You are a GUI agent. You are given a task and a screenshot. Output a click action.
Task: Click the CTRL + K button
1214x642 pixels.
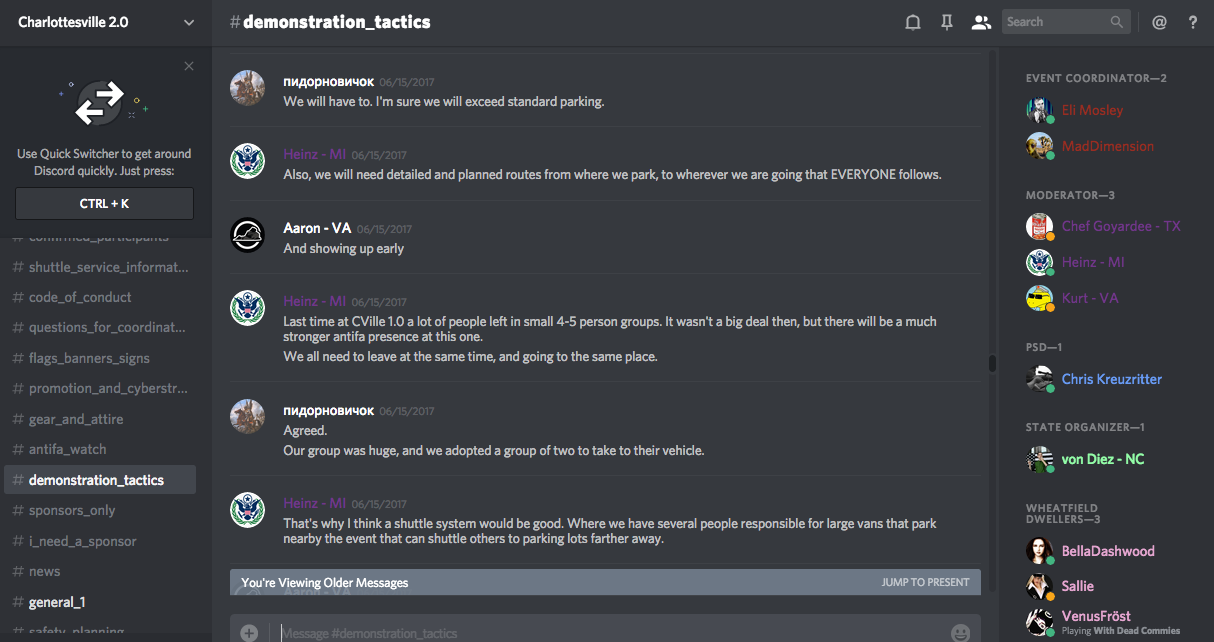tap(104, 204)
